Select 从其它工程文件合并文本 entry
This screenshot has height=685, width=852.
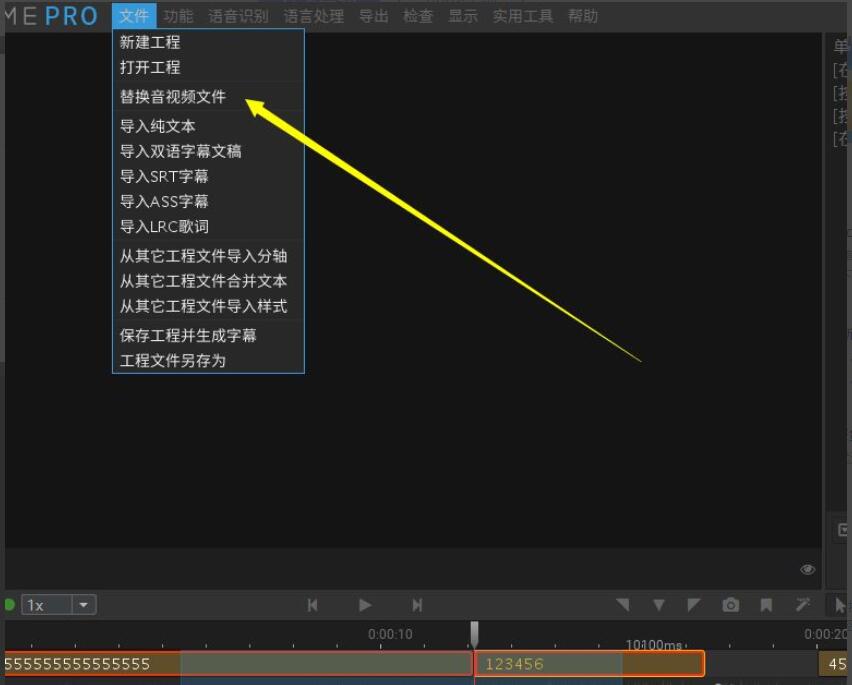click(x=208, y=281)
